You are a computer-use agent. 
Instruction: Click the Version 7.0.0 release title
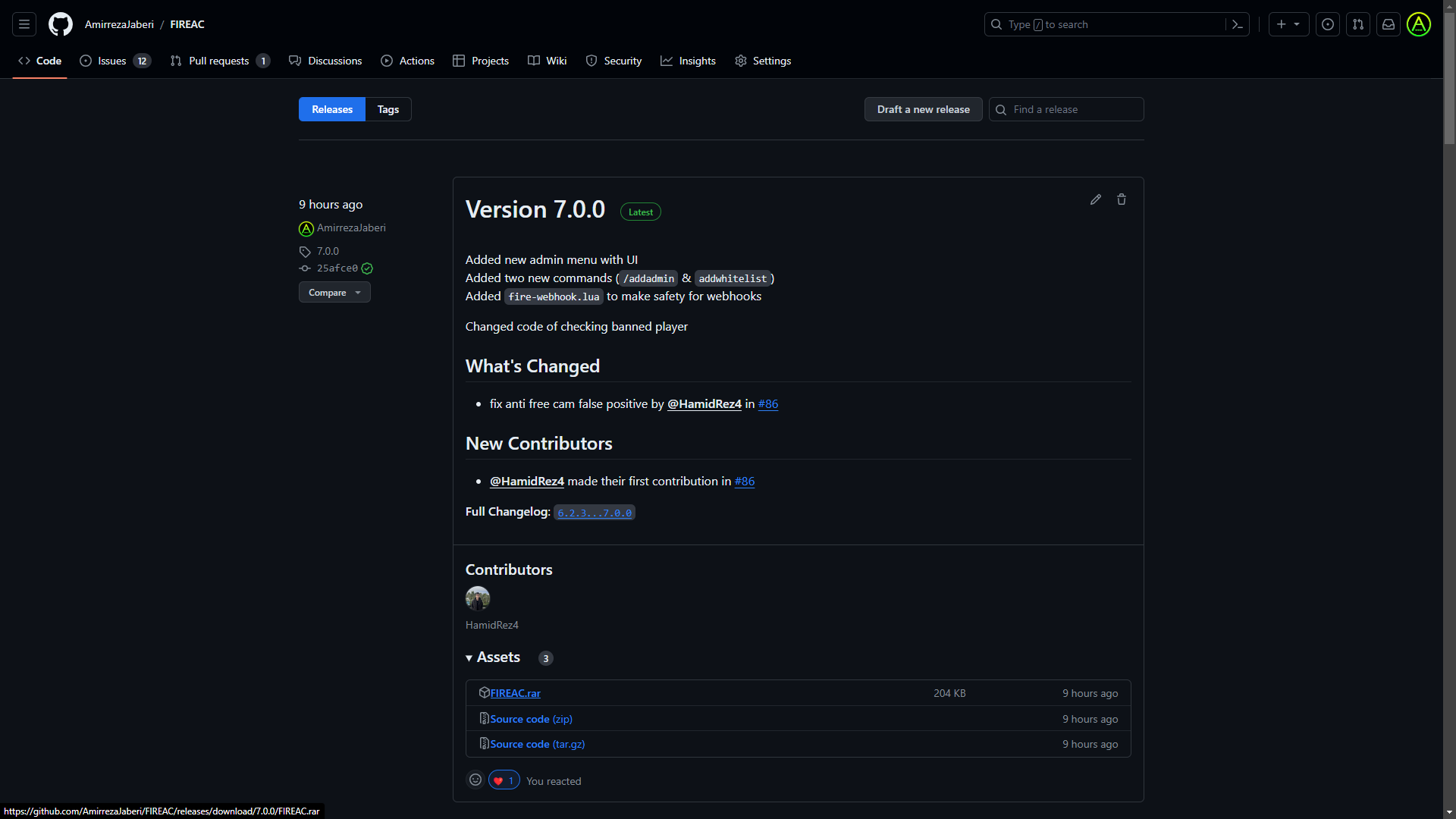click(x=535, y=209)
